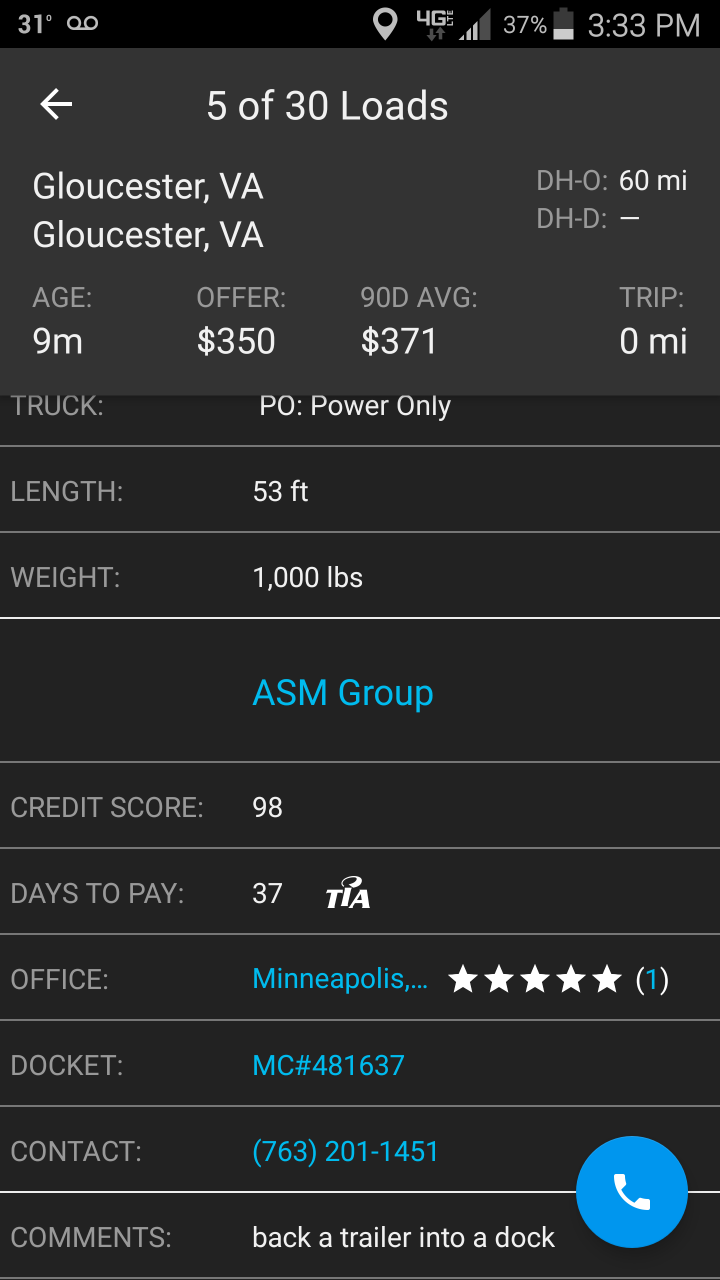Open the ASM Group company link

pos(343,692)
